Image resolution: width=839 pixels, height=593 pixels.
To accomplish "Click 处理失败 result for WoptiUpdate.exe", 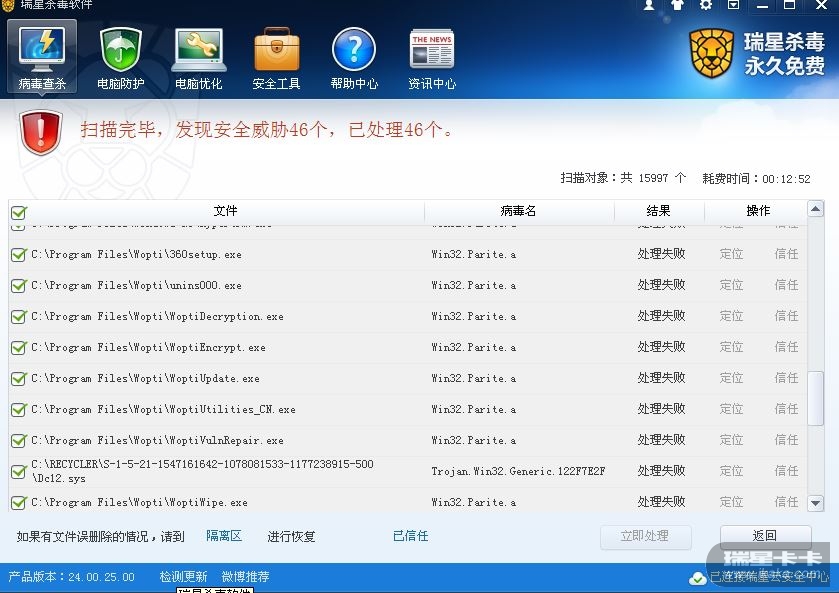I will point(661,378).
